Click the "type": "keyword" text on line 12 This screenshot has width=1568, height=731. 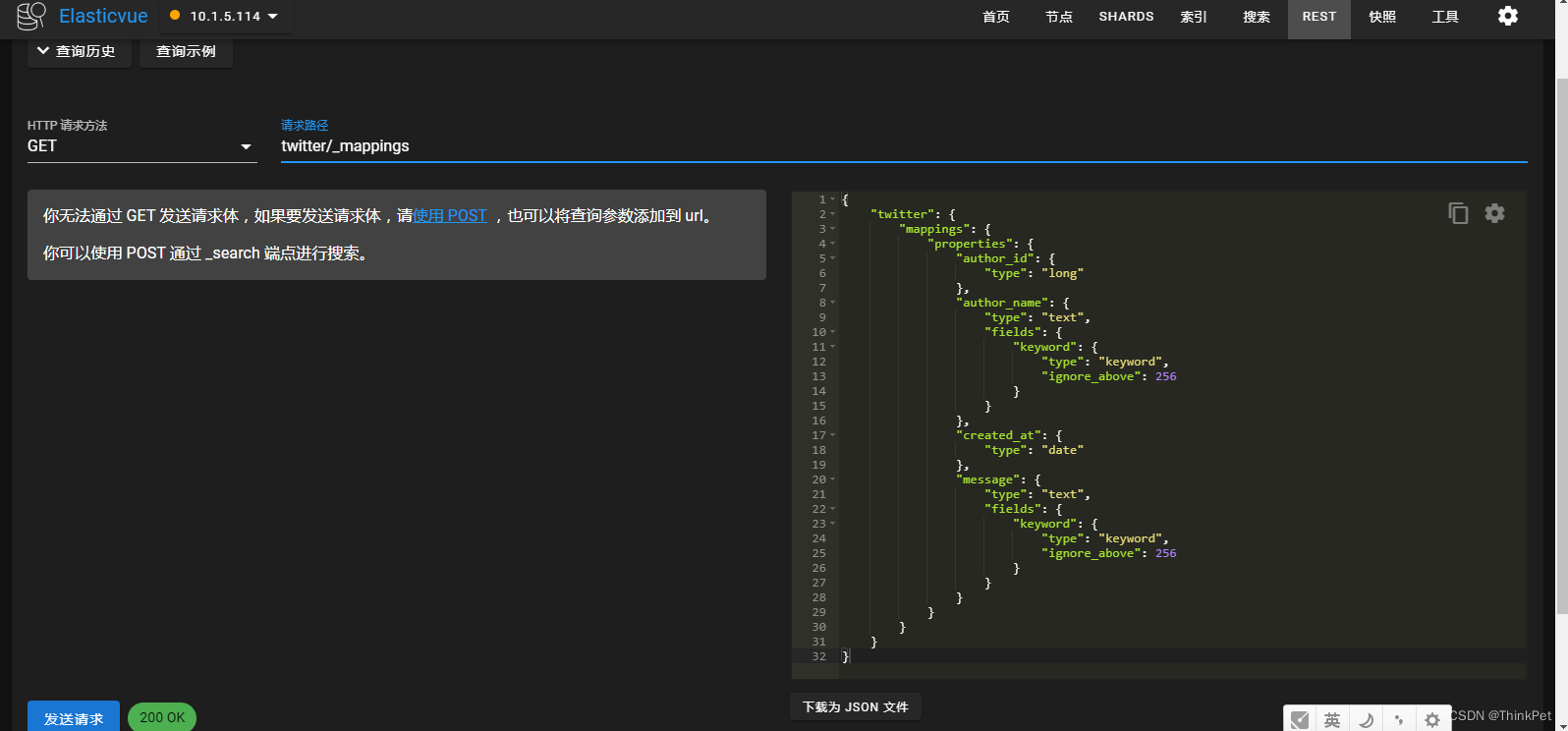(x=1105, y=362)
